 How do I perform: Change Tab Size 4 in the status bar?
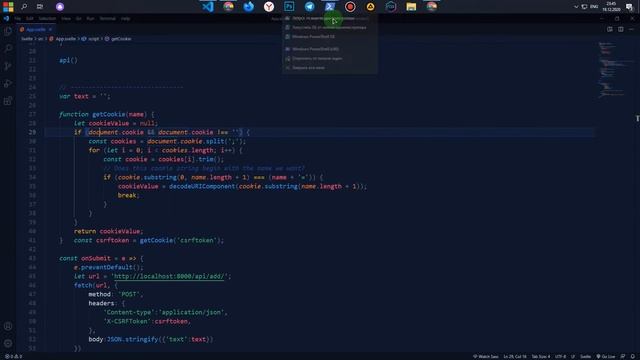[x=541, y=356]
